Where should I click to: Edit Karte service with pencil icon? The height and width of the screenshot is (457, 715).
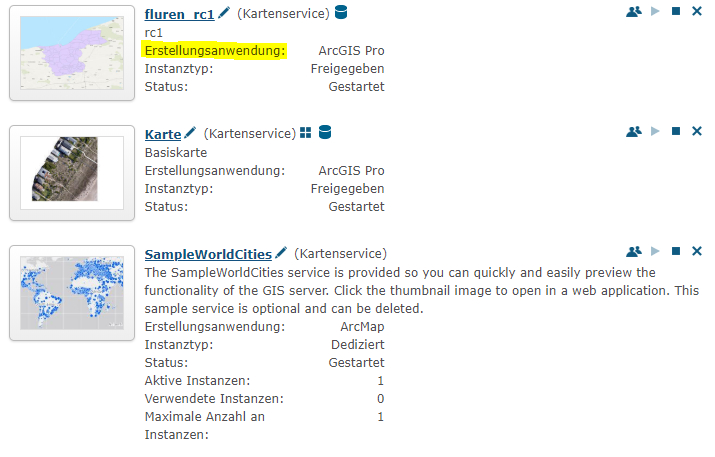tap(190, 133)
